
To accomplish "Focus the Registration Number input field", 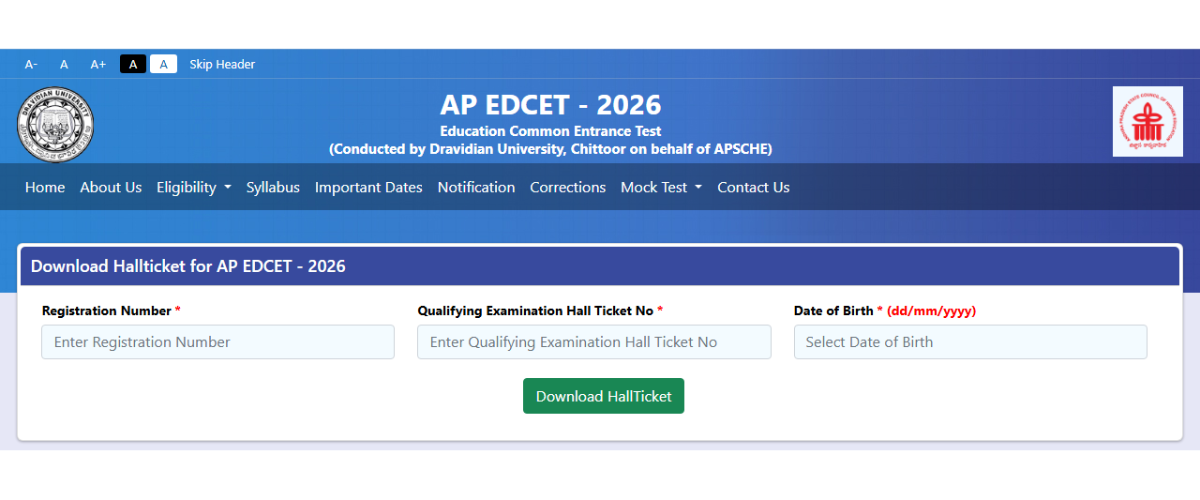I will 218,342.
